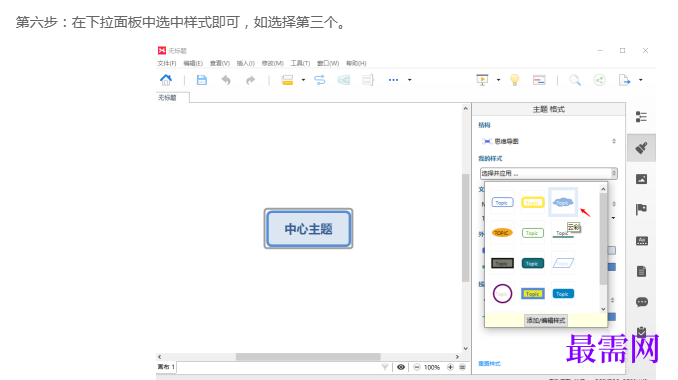678x380 pixels.
Task: Click the green summary bracket icon
Action: coord(368,80)
